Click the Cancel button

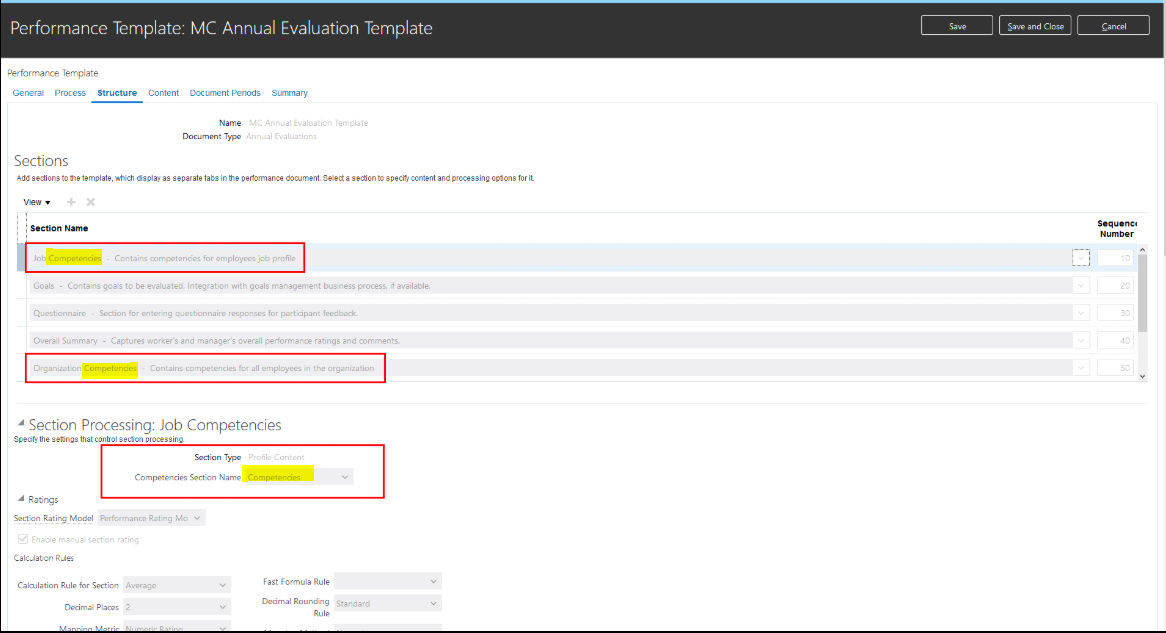click(x=1113, y=25)
